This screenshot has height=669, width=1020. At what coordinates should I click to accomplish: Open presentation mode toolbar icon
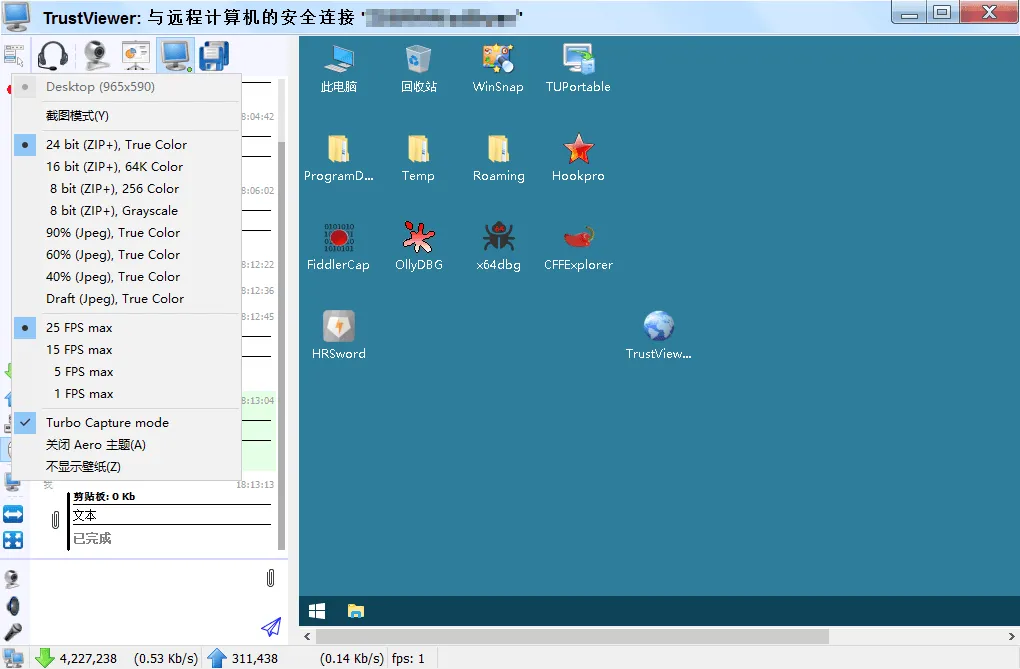click(x=135, y=55)
